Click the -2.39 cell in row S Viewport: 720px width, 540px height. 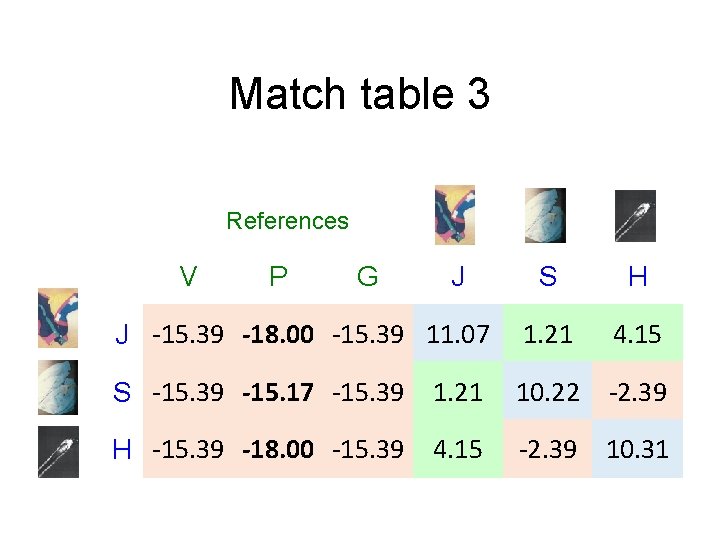point(637,392)
